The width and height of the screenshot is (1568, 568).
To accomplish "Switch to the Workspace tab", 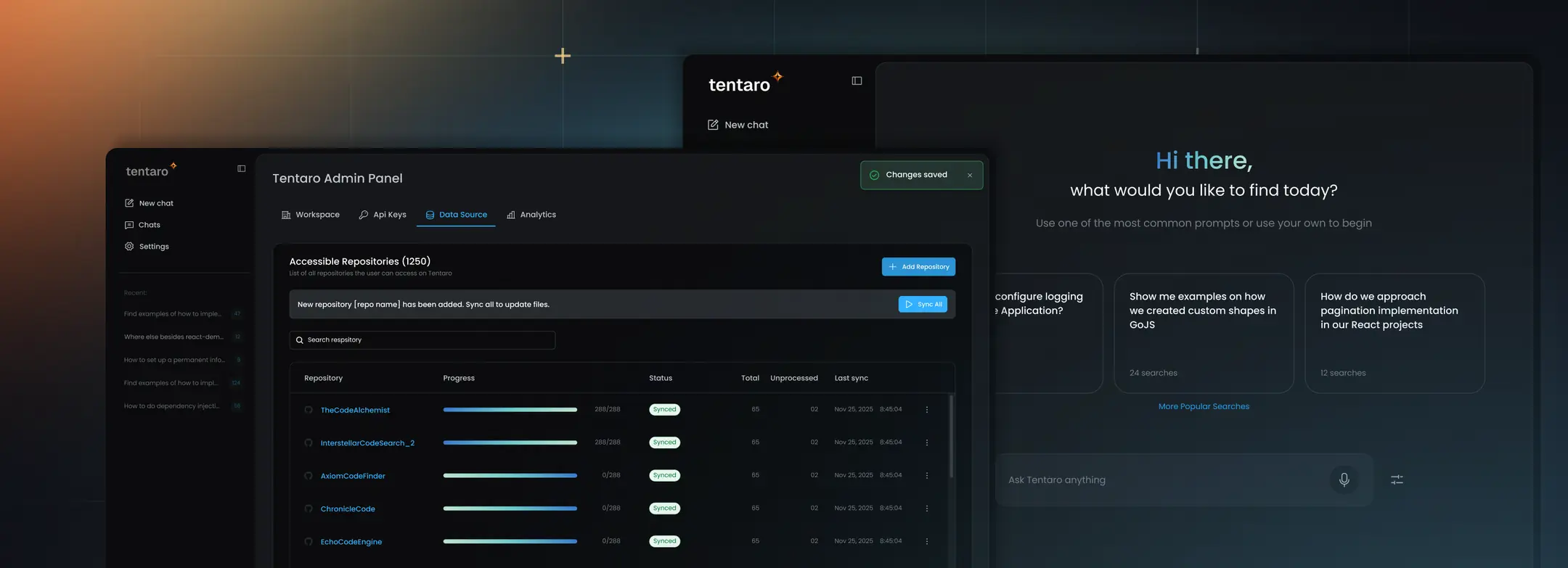I will coord(310,215).
